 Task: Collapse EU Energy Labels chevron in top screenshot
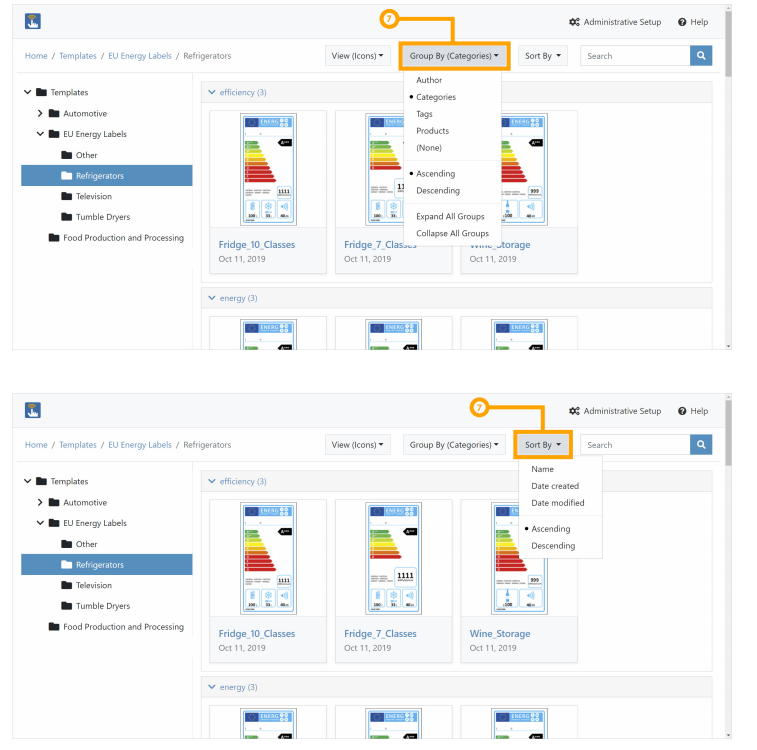point(40,134)
